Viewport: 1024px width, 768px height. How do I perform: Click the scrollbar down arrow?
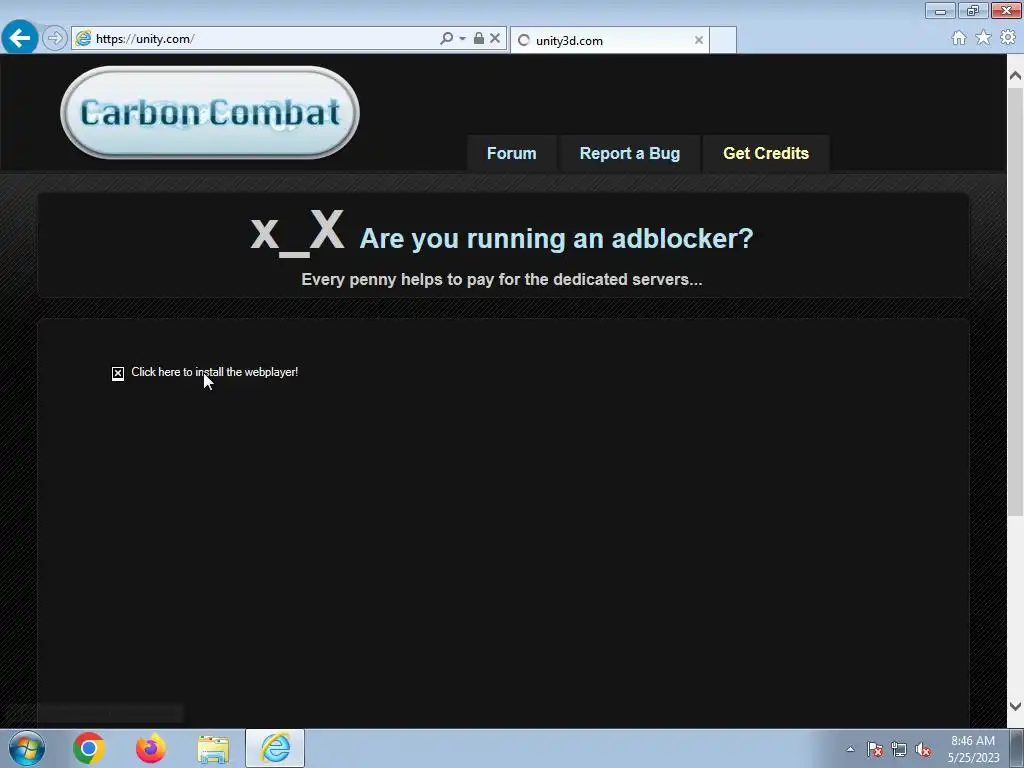(1015, 706)
